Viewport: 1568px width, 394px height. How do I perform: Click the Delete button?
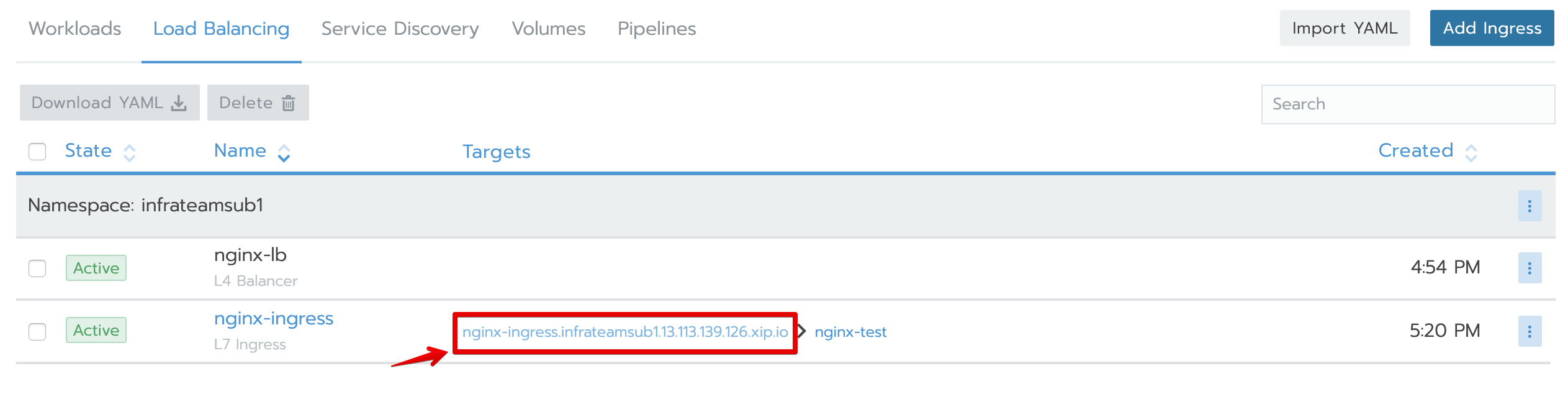[x=258, y=103]
